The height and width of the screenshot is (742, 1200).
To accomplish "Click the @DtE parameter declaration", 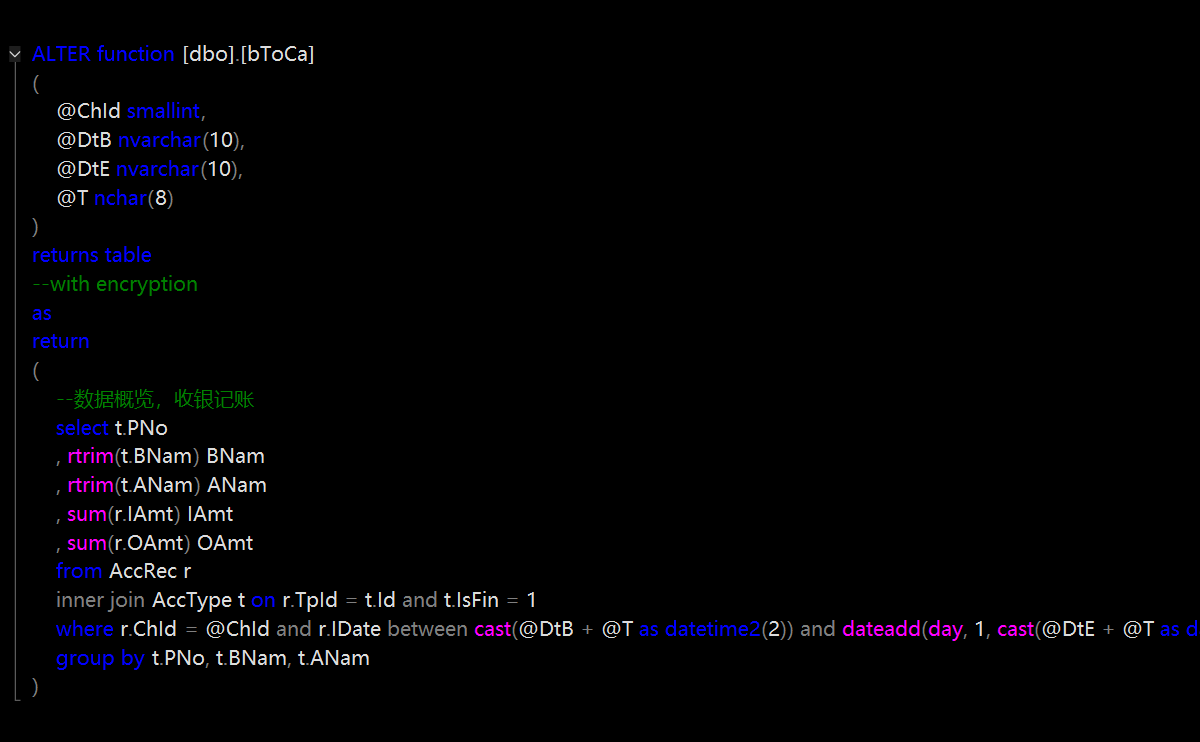I will 83,170.
